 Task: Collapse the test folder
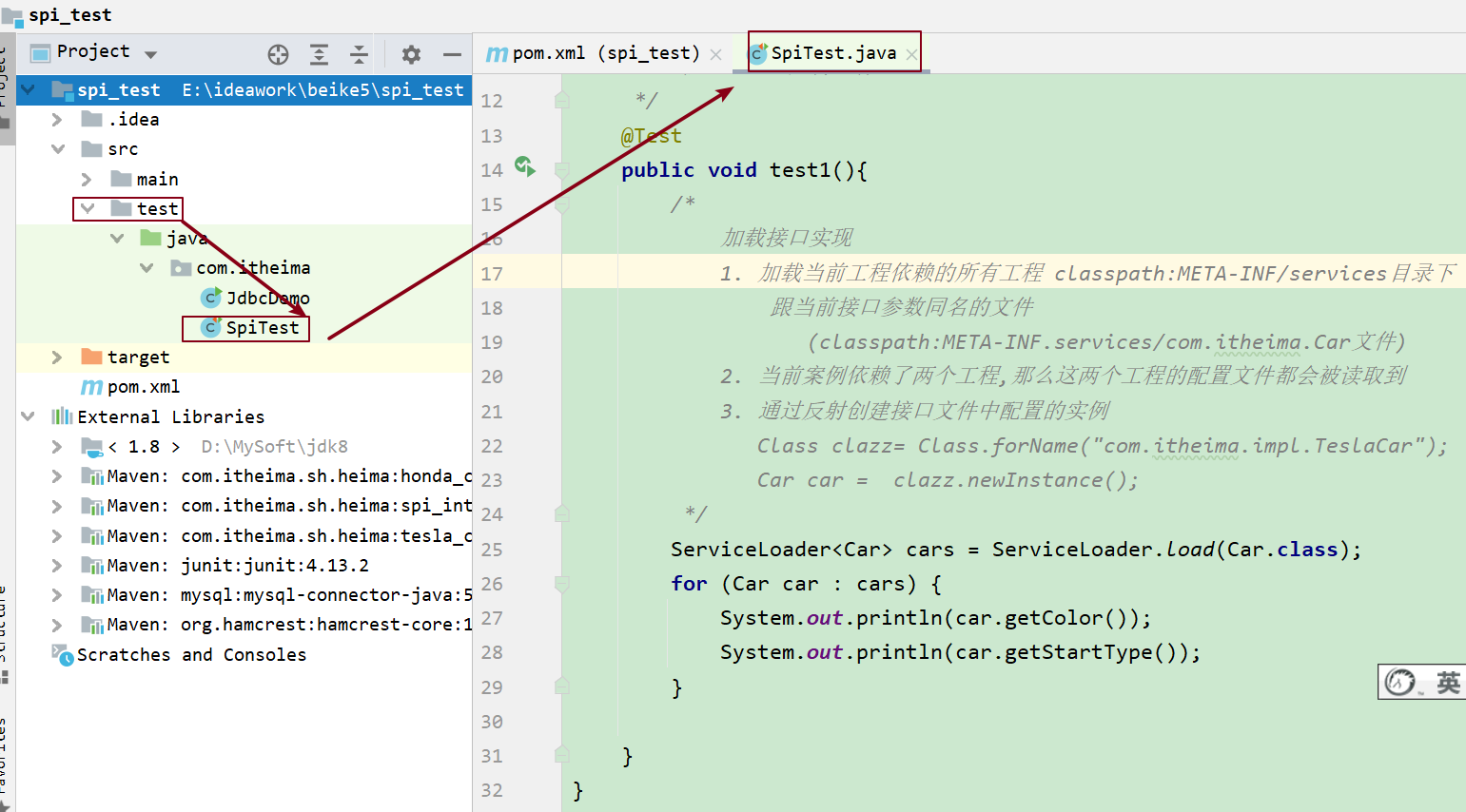pos(88,208)
